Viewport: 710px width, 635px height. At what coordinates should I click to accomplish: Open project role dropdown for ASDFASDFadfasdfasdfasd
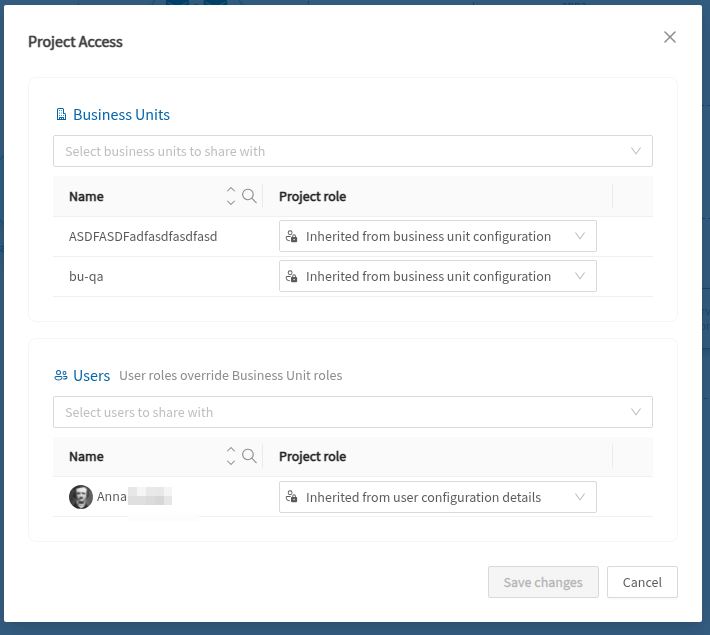[437, 236]
